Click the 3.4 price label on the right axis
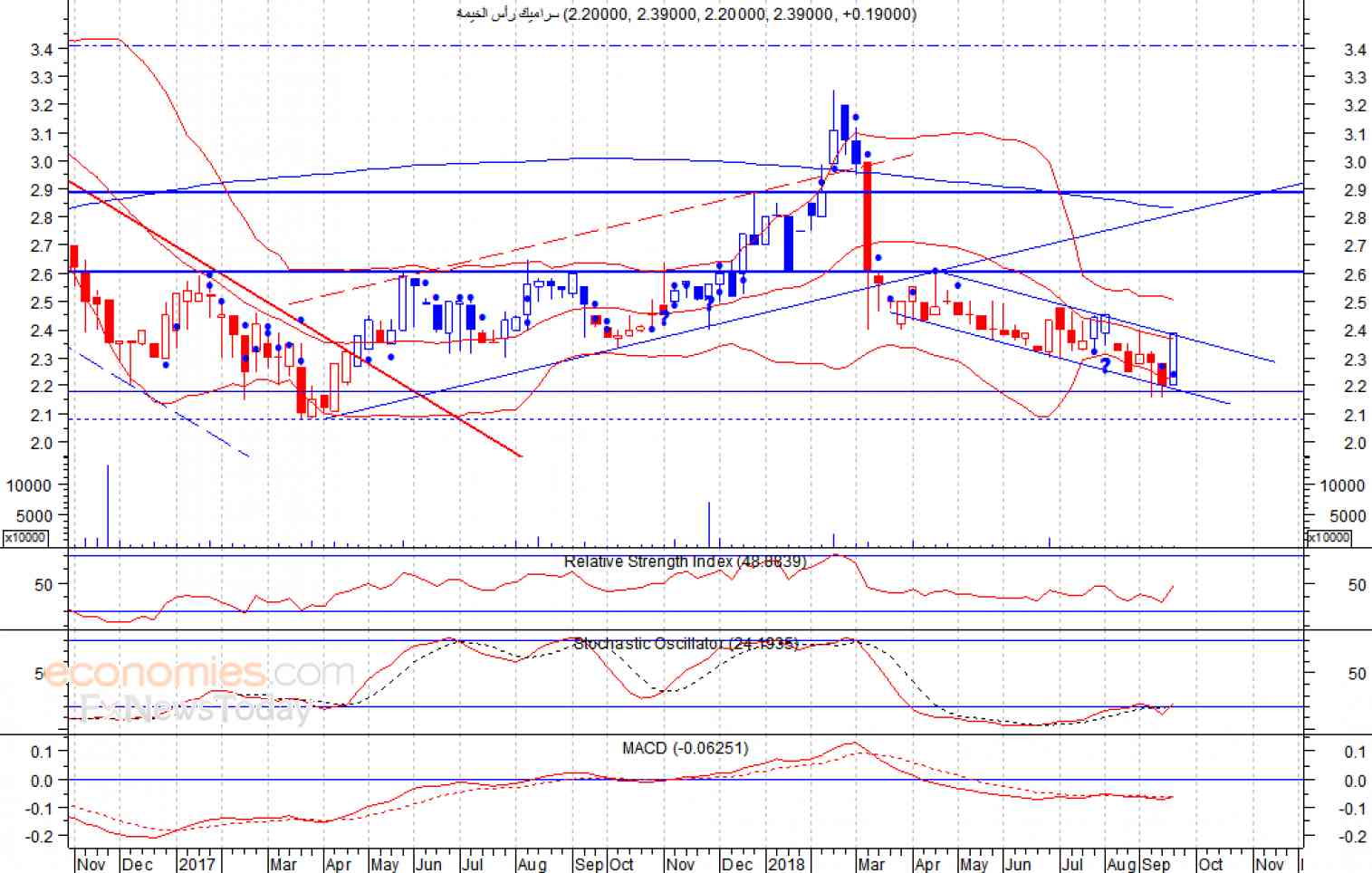The width and height of the screenshot is (1372, 873). (x=1356, y=50)
